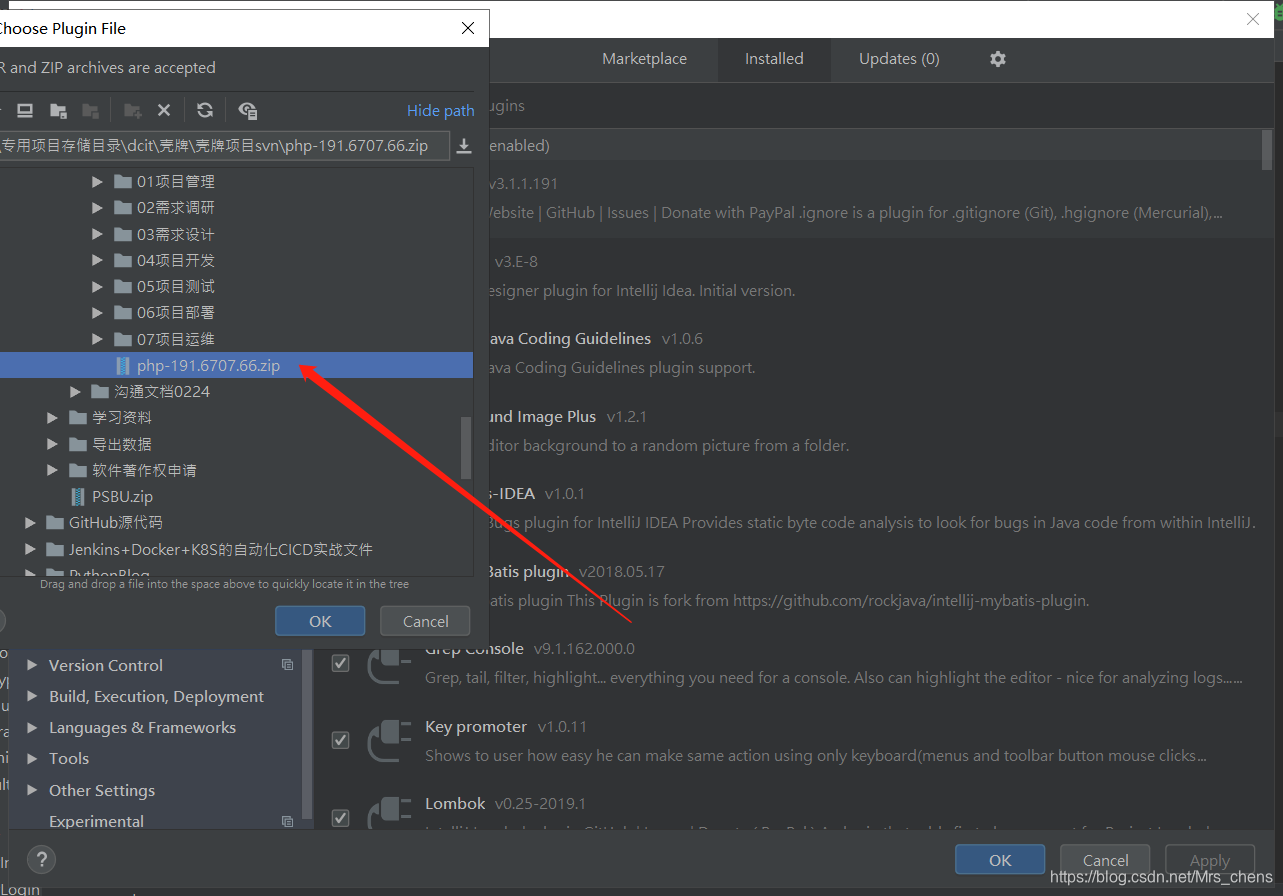The height and width of the screenshot is (896, 1283).
Task: Click copy icon beside Experimental
Action: (288, 821)
